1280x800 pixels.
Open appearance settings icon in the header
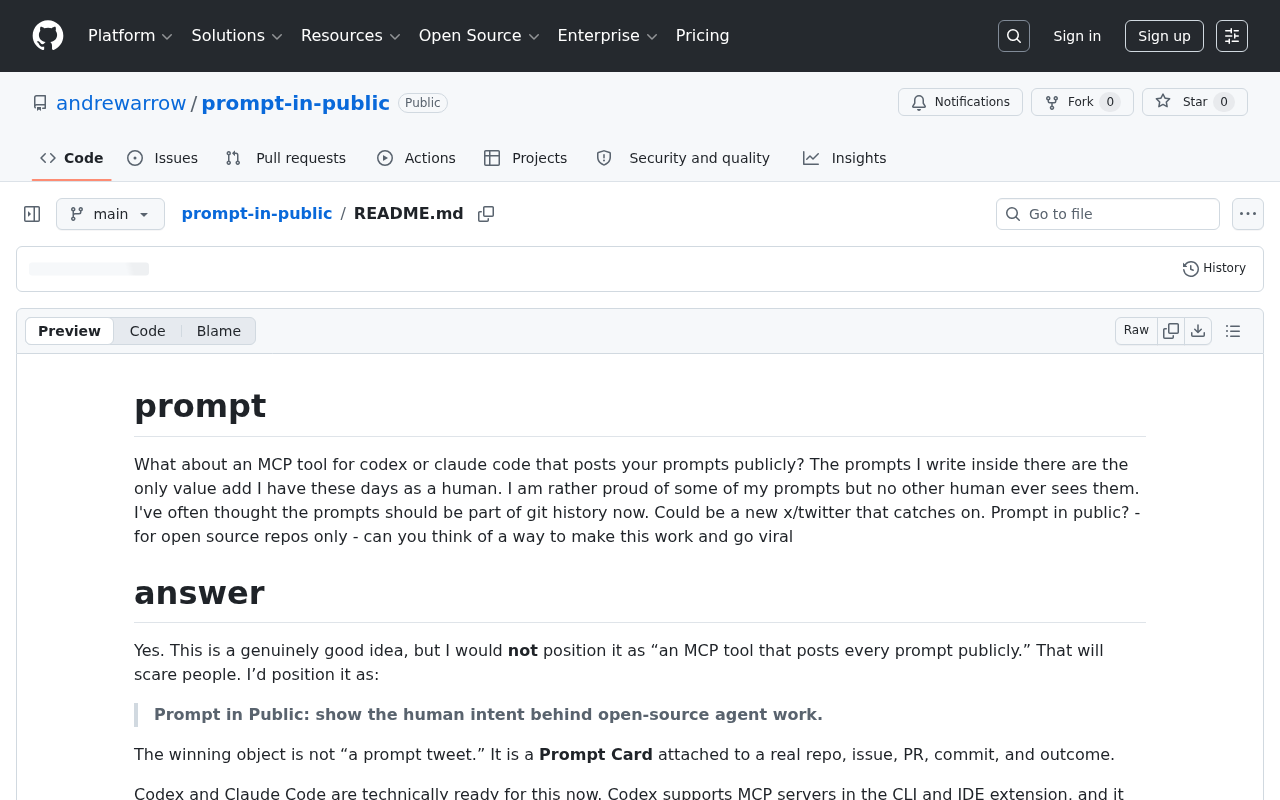tap(1232, 36)
